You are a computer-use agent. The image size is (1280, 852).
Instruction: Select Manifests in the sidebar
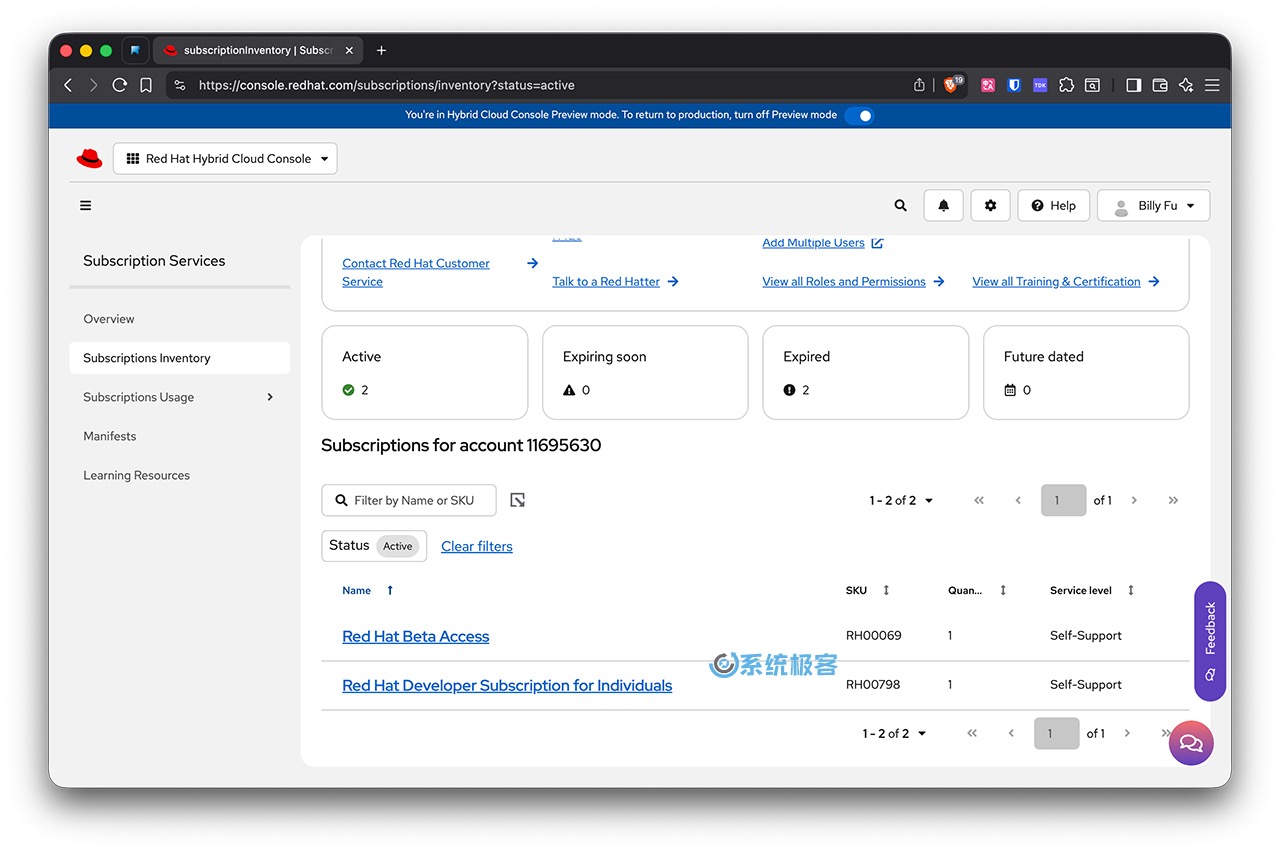click(x=110, y=436)
